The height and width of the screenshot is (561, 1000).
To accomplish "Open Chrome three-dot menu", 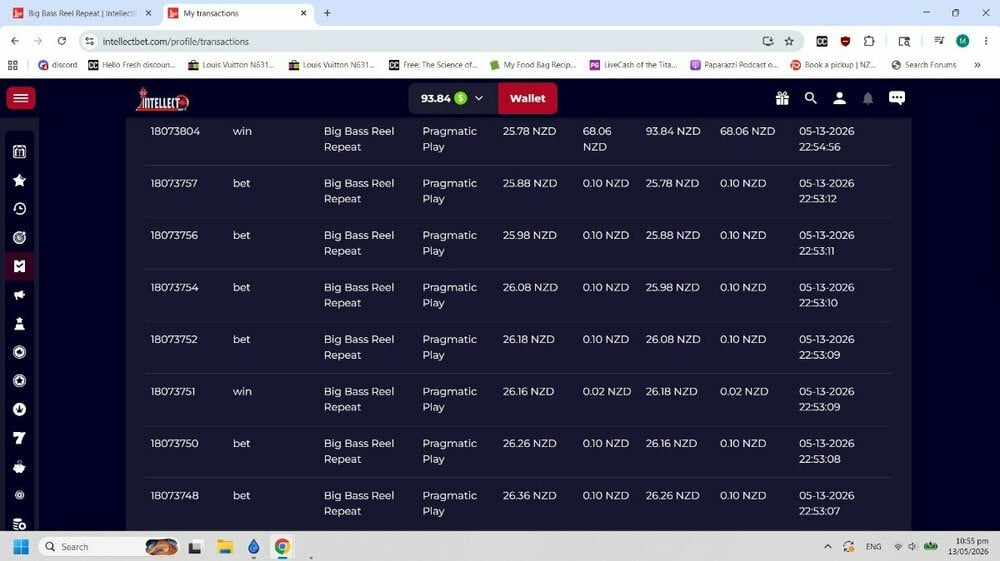I will 985,41.
